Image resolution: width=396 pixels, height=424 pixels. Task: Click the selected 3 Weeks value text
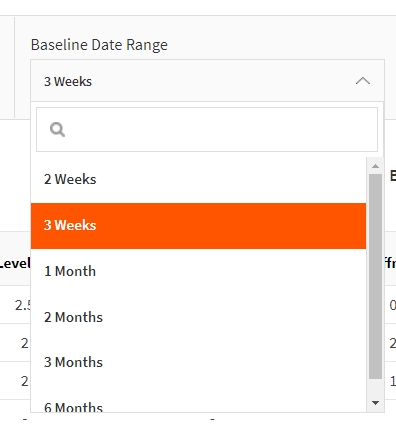coord(68,81)
